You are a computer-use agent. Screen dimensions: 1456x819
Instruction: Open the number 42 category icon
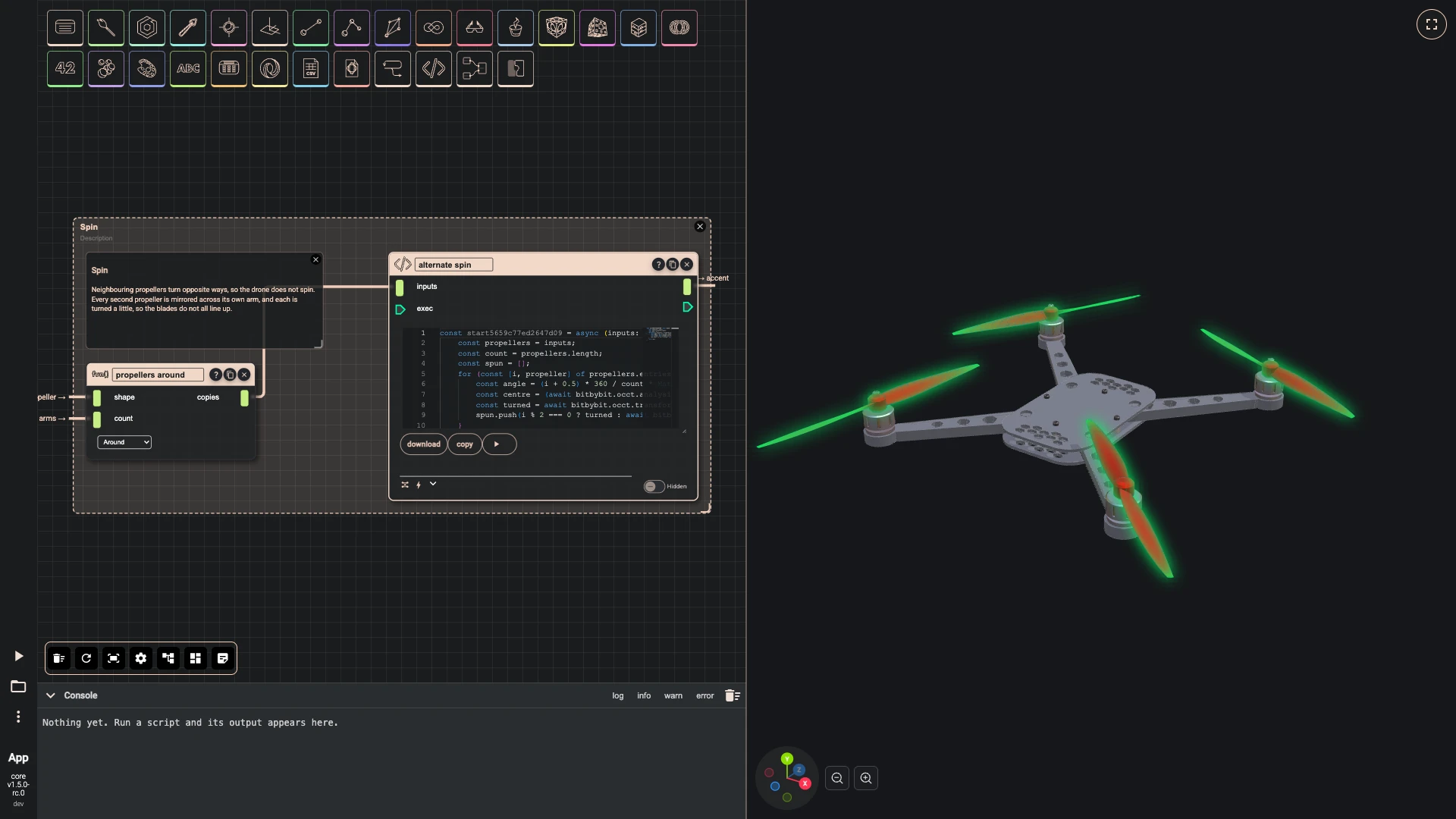65,69
